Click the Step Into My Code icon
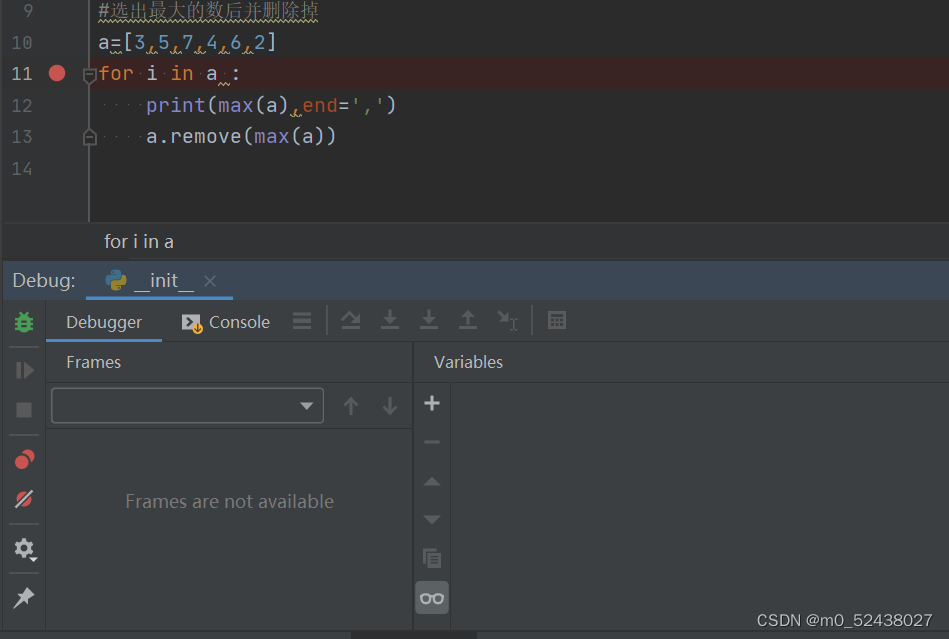The width and height of the screenshot is (949, 639). point(429,320)
